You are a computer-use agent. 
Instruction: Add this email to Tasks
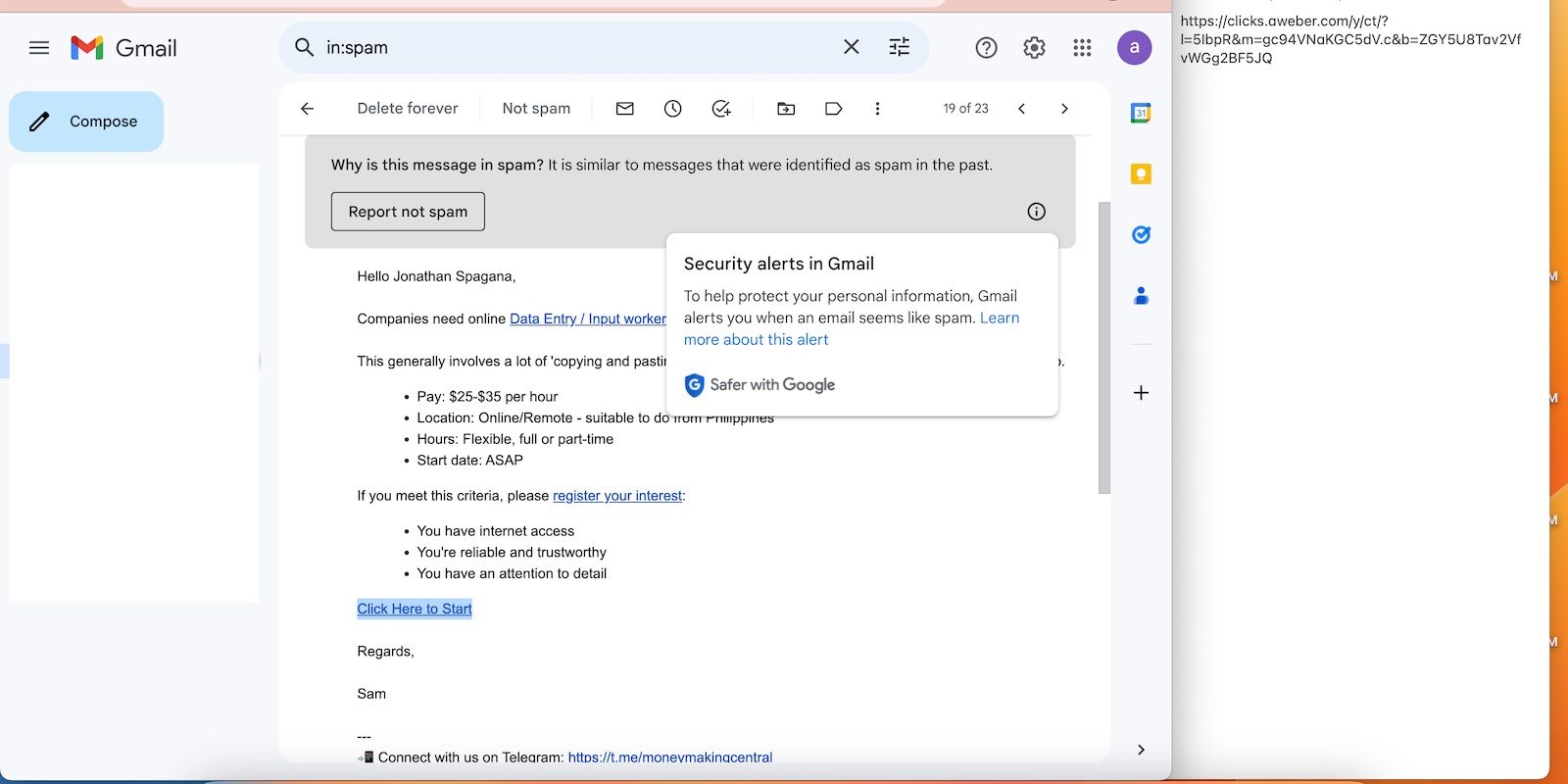point(721,109)
